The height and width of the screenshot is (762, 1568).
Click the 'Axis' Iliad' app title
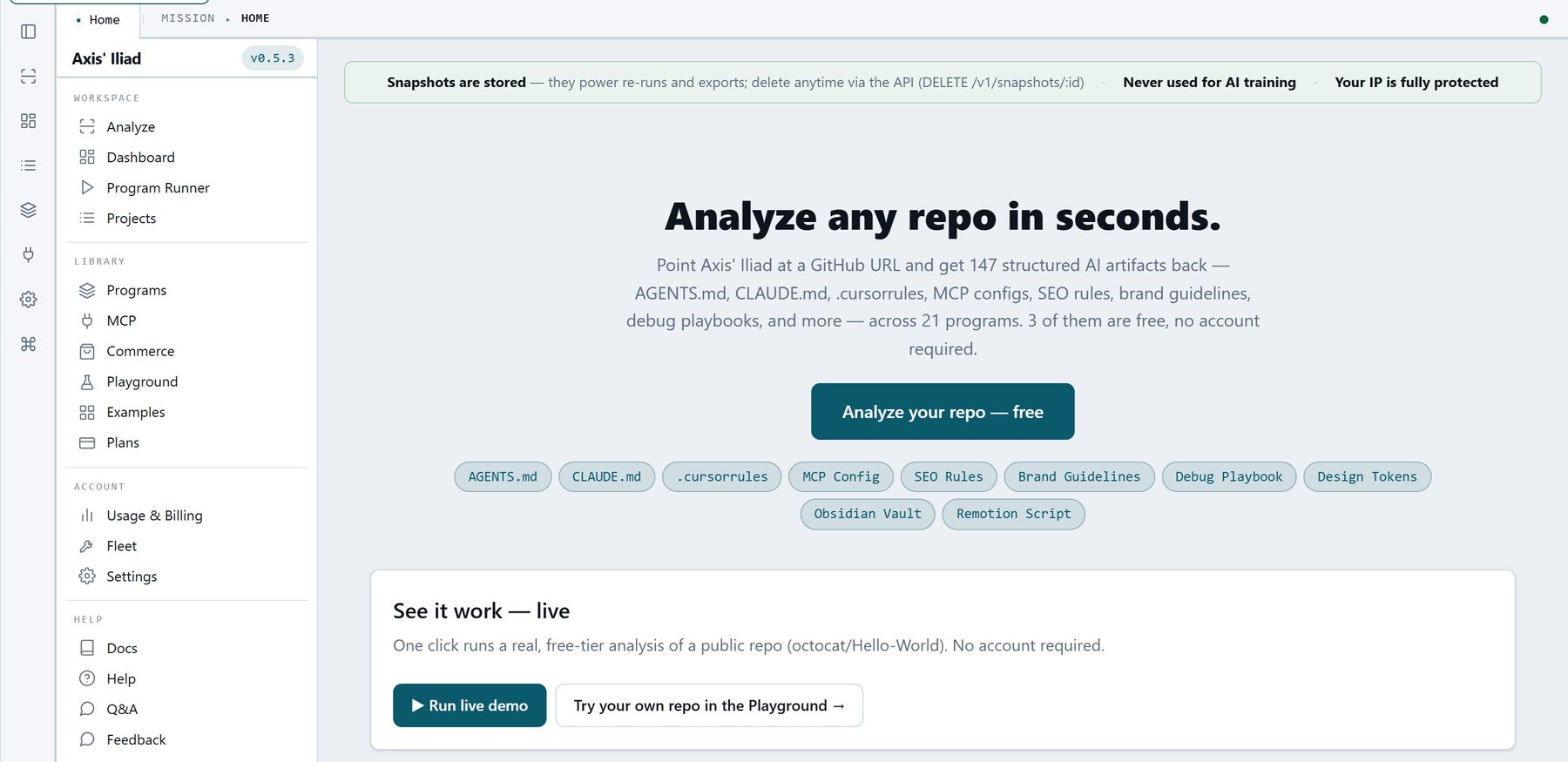(x=106, y=58)
